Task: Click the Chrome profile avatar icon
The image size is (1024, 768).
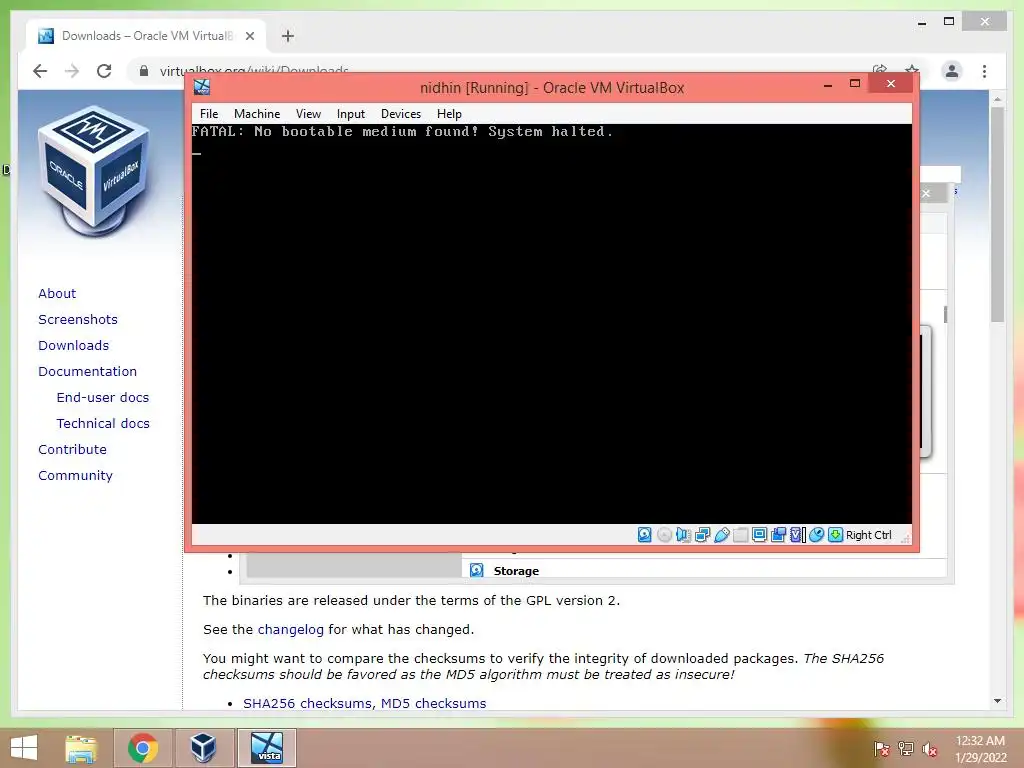Action: click(x=952, y=71)
